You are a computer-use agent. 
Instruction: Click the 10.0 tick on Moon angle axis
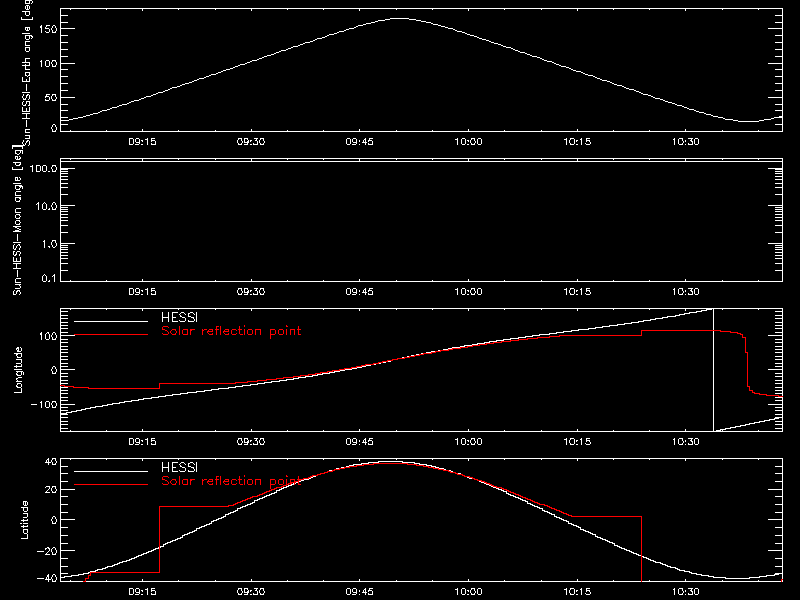[46, 207]
